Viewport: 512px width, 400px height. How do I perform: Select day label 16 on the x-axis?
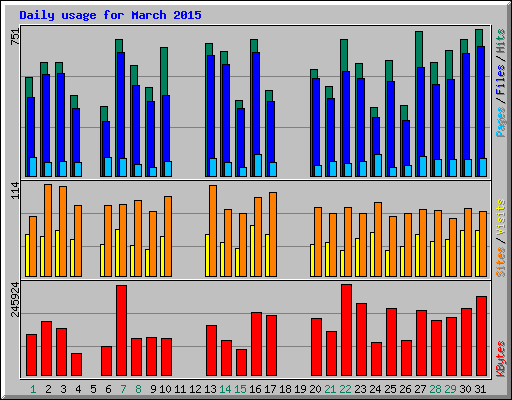255,389
